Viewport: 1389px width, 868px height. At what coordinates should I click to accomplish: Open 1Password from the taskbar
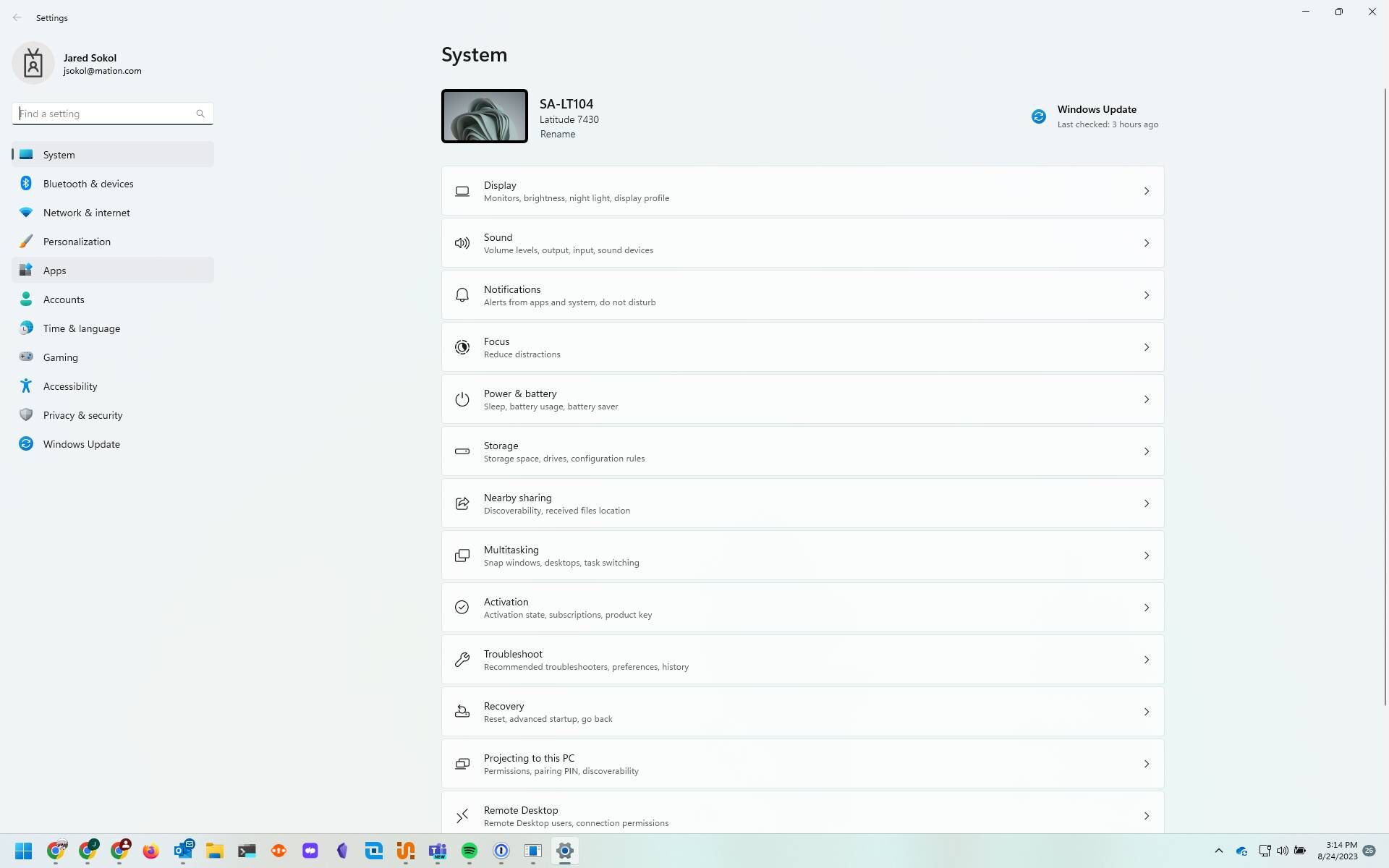501,851
